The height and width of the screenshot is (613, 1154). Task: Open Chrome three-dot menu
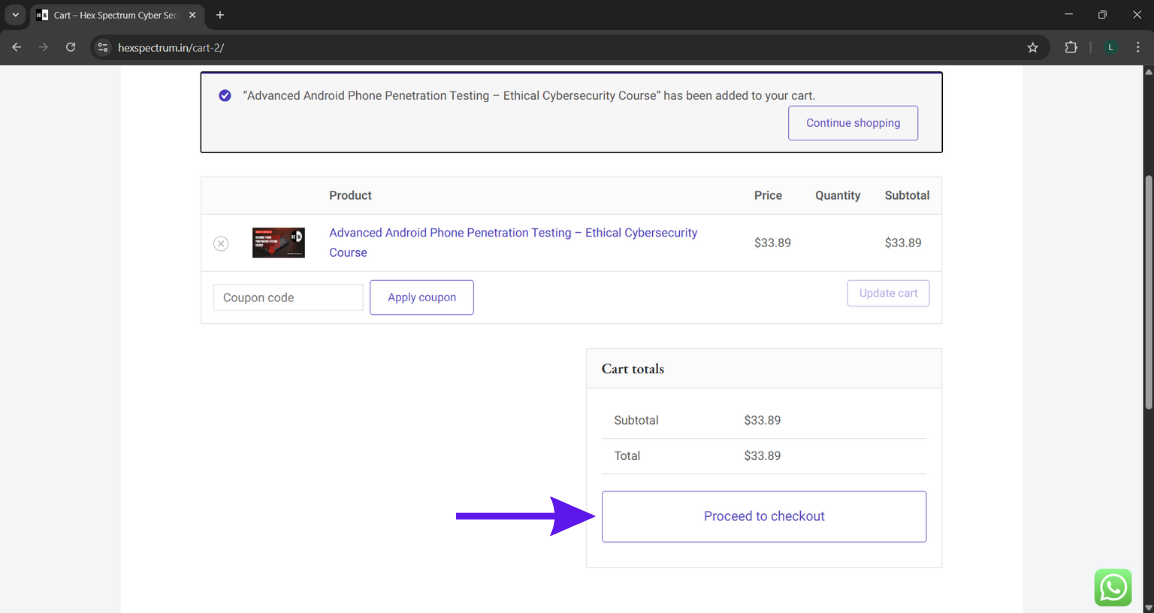[1138, 47]
